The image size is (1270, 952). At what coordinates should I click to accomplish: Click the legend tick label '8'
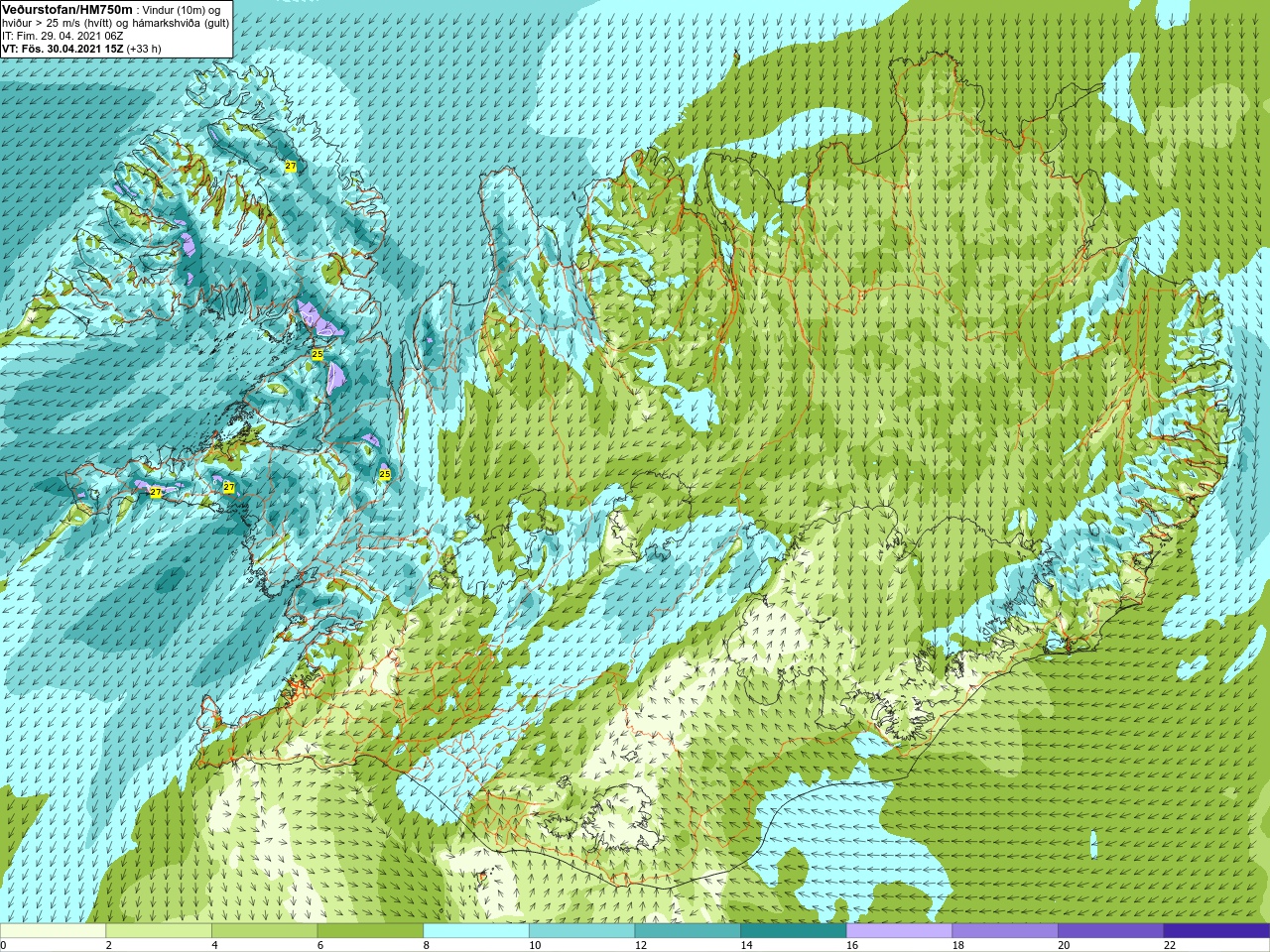pyautogui.click(x=427, y=945)
